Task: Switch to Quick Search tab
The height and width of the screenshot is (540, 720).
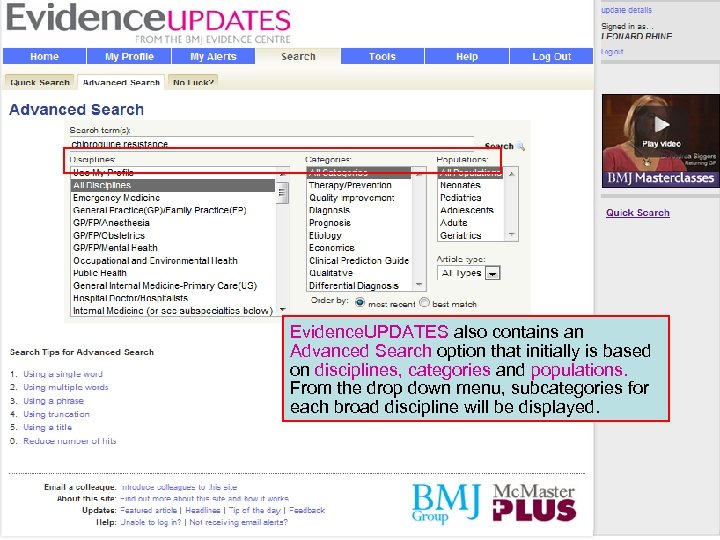Action: (39, 82)
